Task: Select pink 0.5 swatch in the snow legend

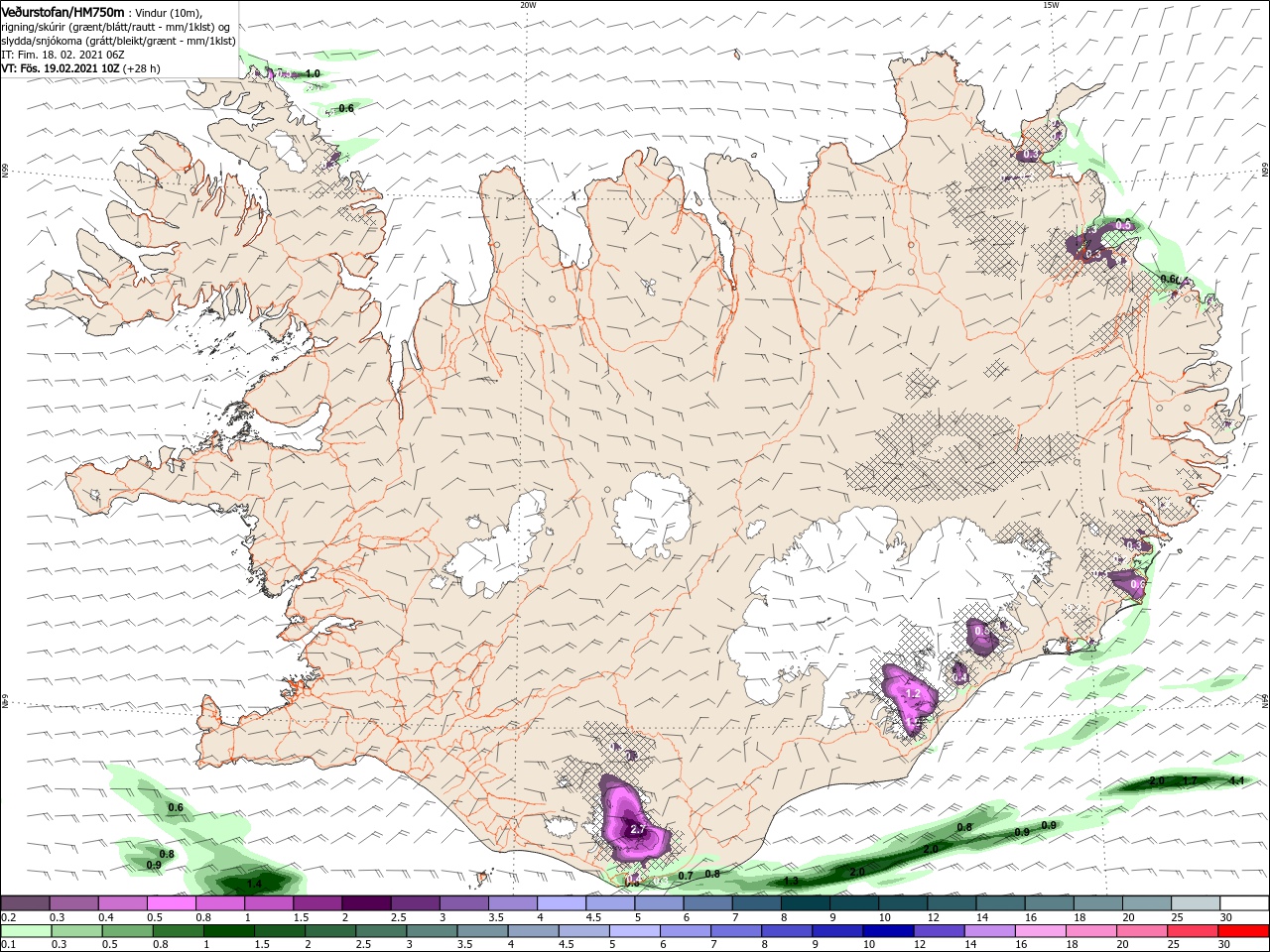Action: 171,903
